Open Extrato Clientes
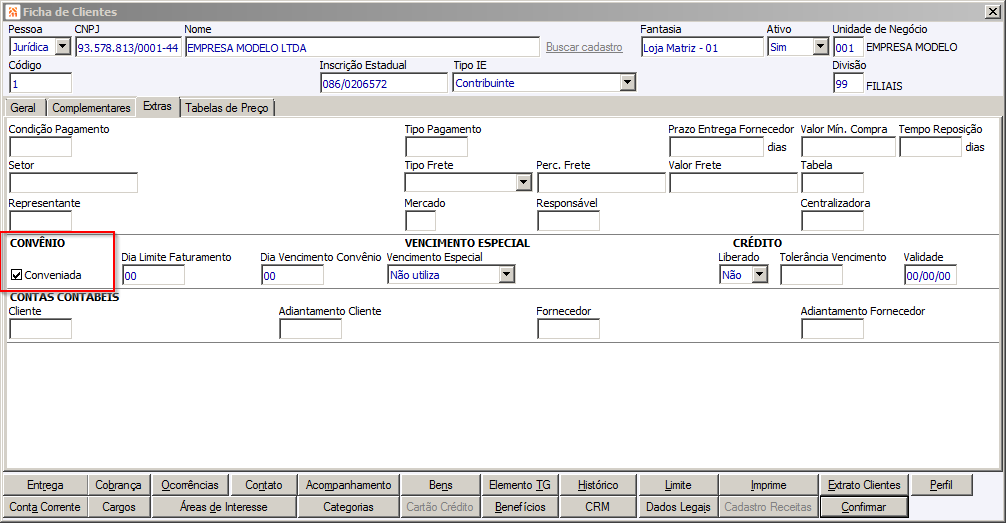 pyautogui.click(x=864, y=485)
